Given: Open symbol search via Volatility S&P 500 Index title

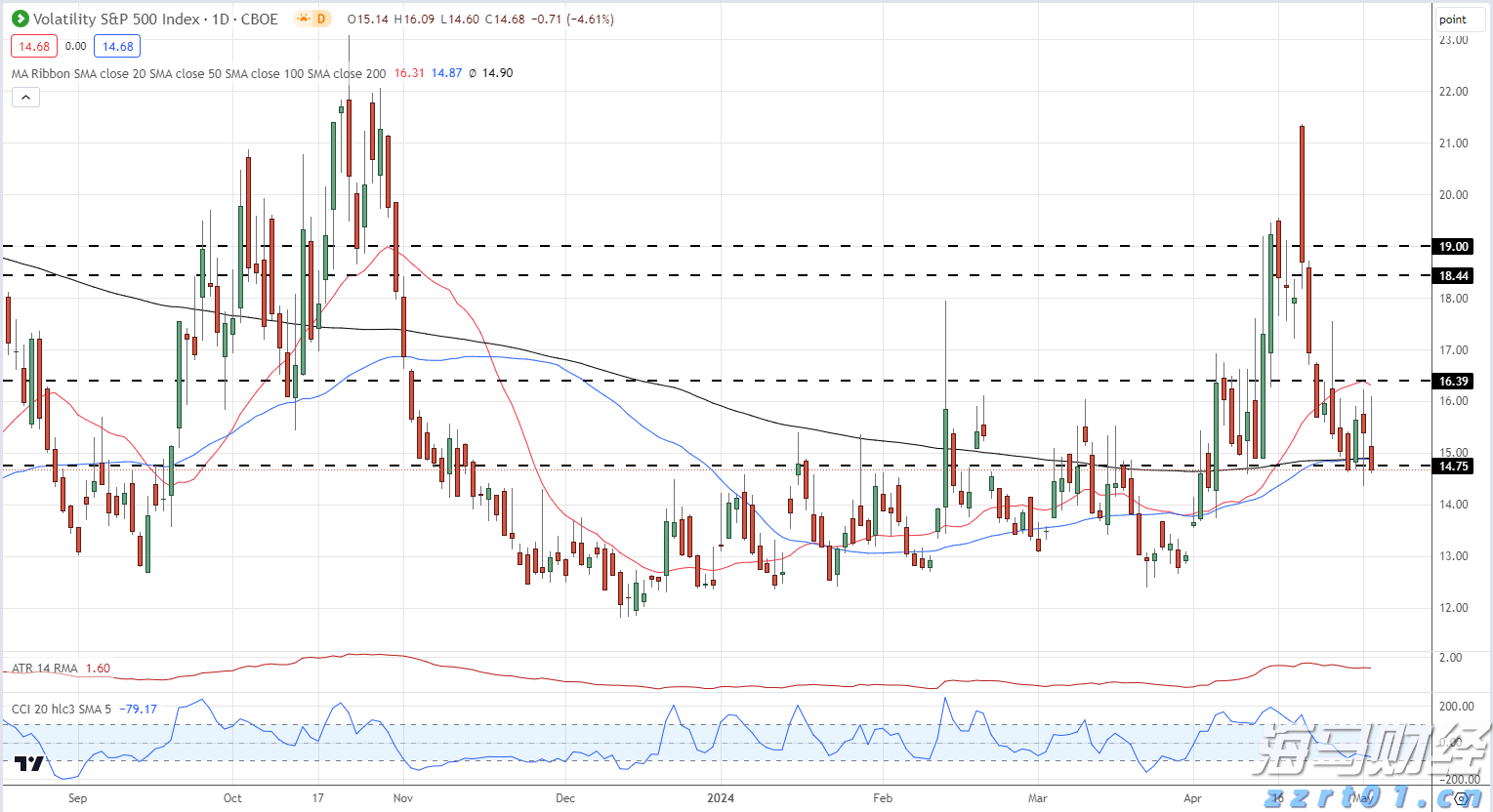Looking at the screenshot, I should coord(116,19).
